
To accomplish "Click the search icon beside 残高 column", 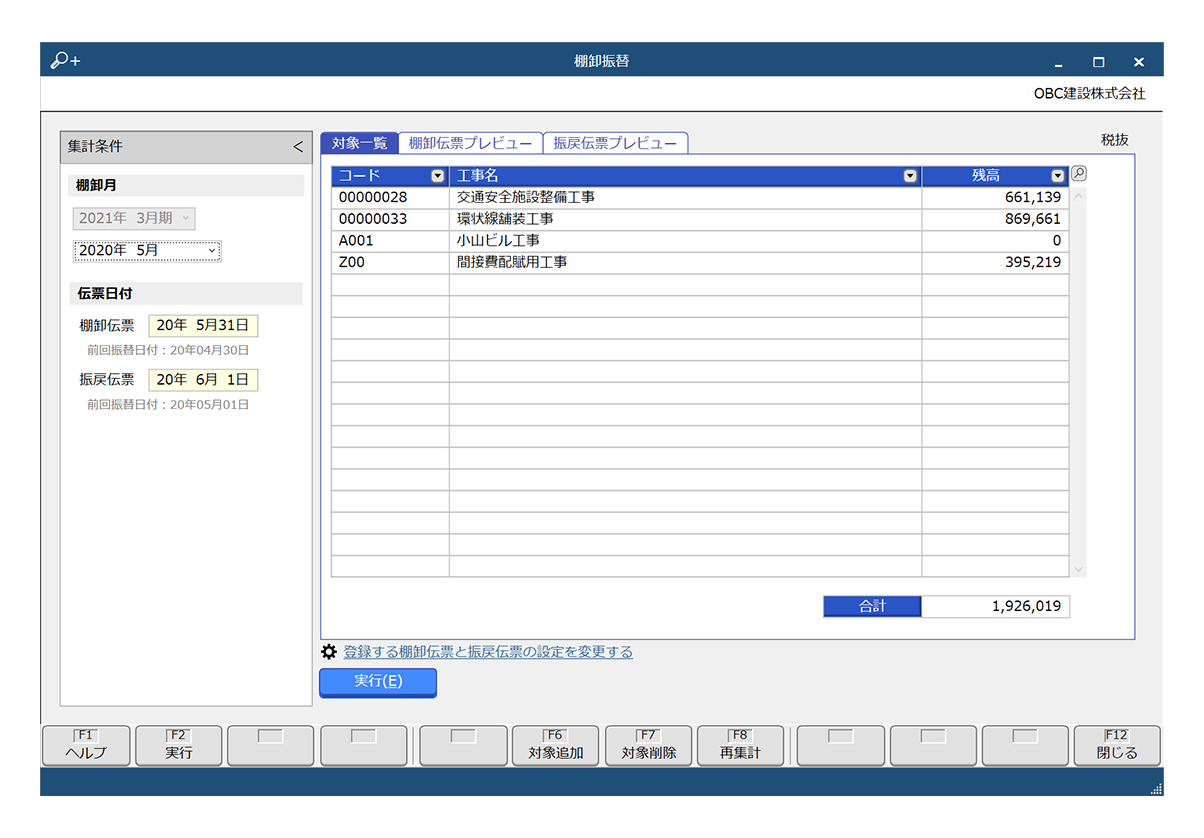I will (x=1079, y=174).
